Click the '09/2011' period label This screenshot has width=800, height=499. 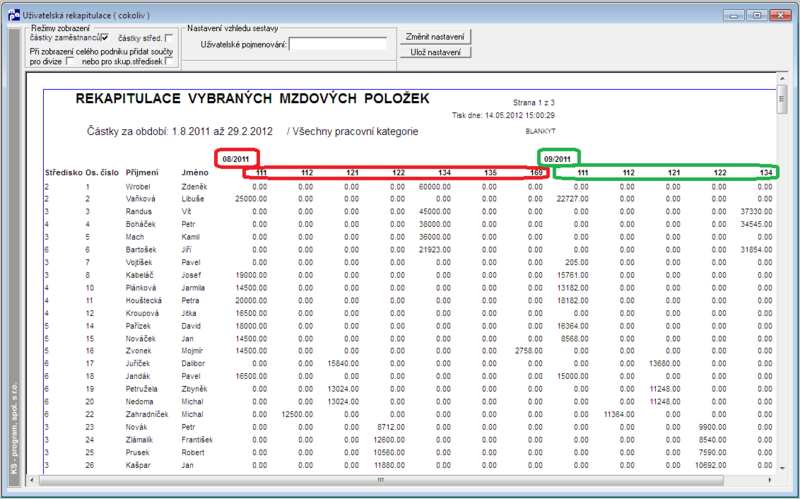[x=557, y=159]
